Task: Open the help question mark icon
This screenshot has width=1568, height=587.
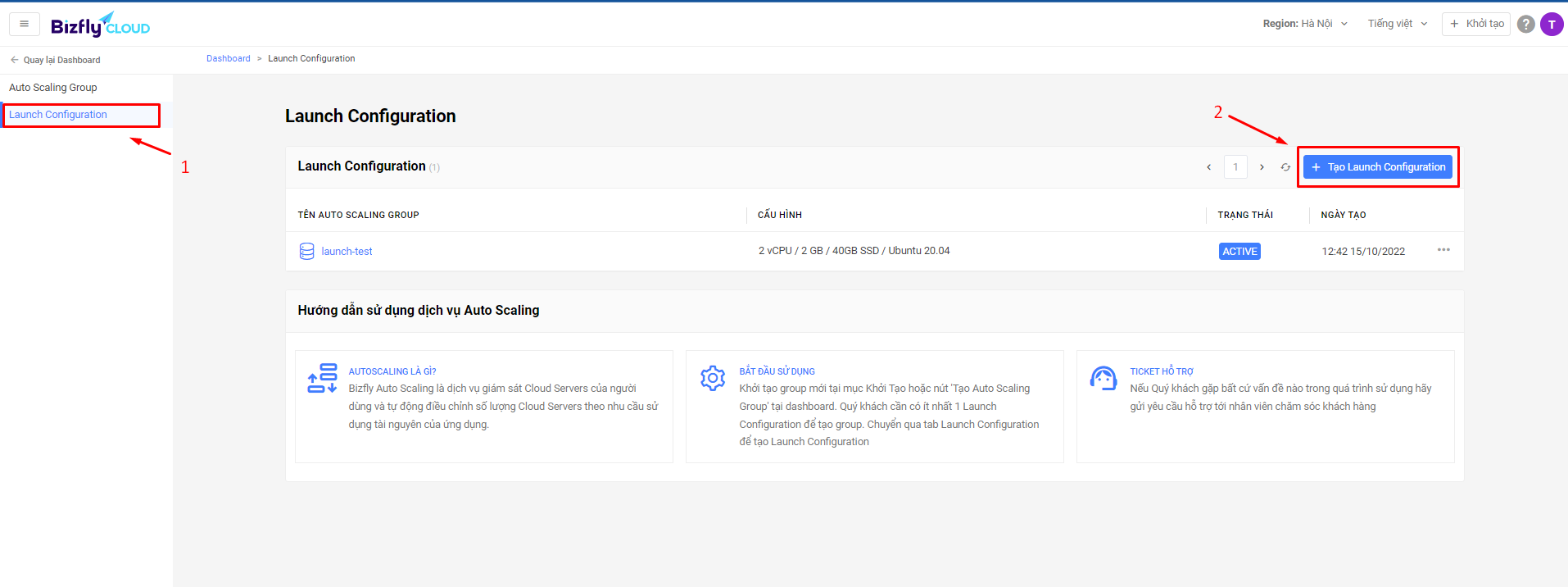Action: tap(1525, 24)
